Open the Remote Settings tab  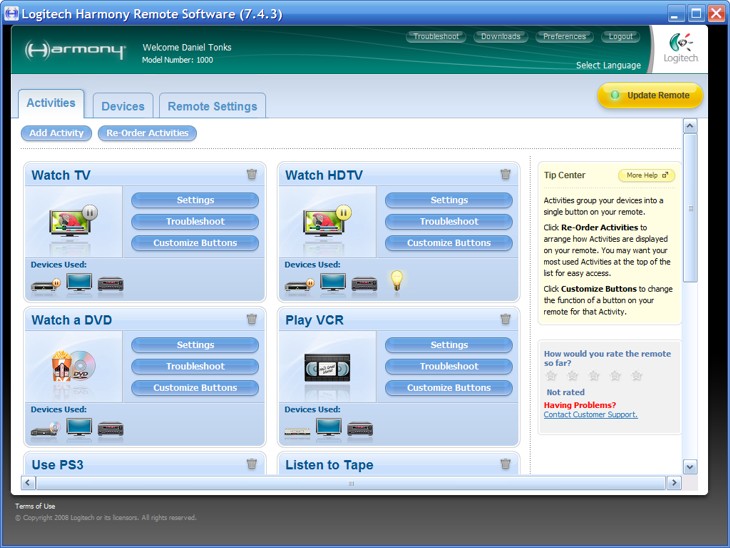[212, 106]
